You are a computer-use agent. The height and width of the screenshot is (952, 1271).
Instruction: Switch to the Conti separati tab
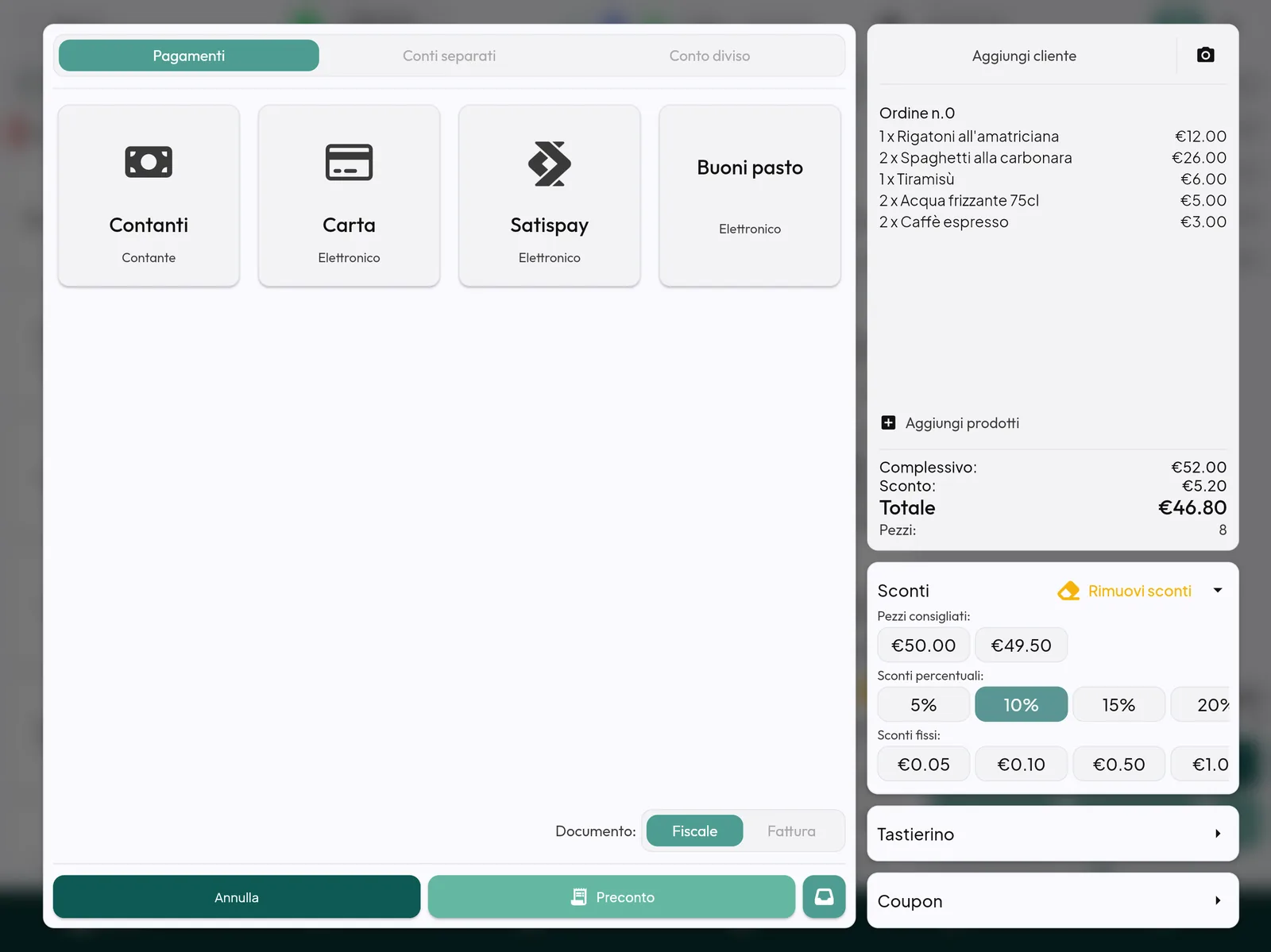tap(449, 56)
